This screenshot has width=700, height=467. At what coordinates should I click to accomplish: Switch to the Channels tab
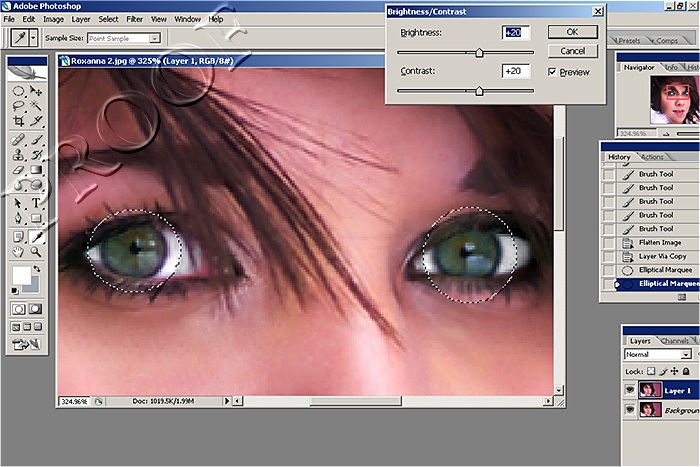click(x=675, y=341)
